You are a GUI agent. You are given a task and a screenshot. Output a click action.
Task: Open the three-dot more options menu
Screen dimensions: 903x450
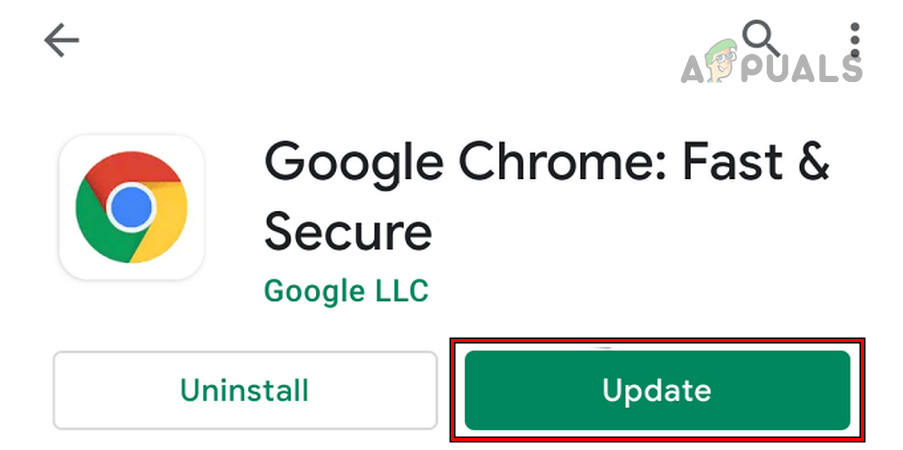855,40
